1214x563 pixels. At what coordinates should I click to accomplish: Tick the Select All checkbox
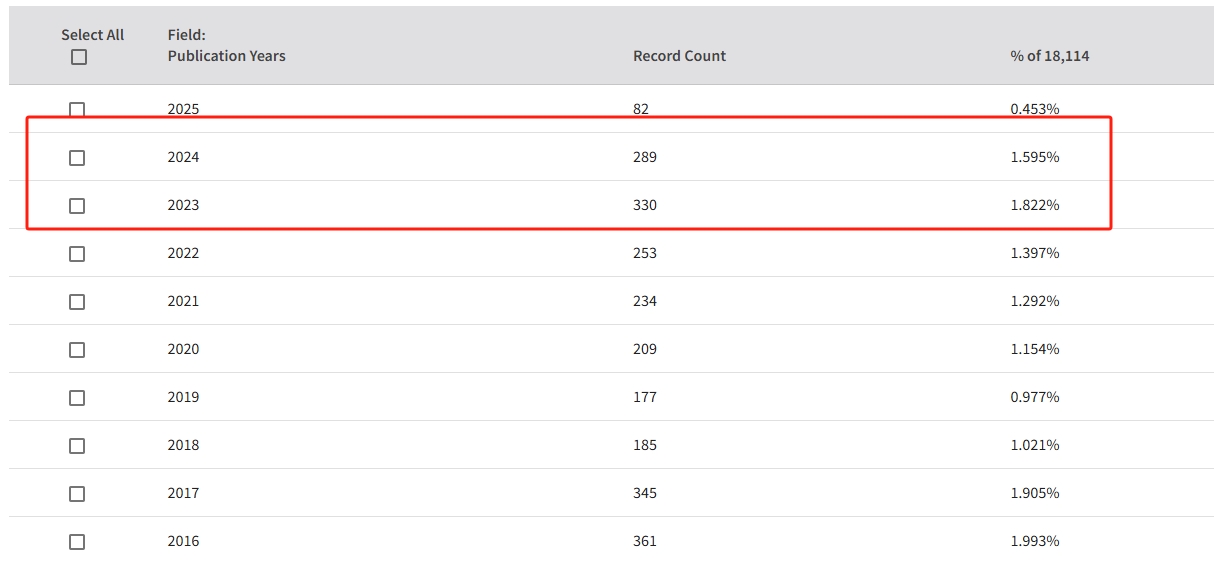pos(79,57)
